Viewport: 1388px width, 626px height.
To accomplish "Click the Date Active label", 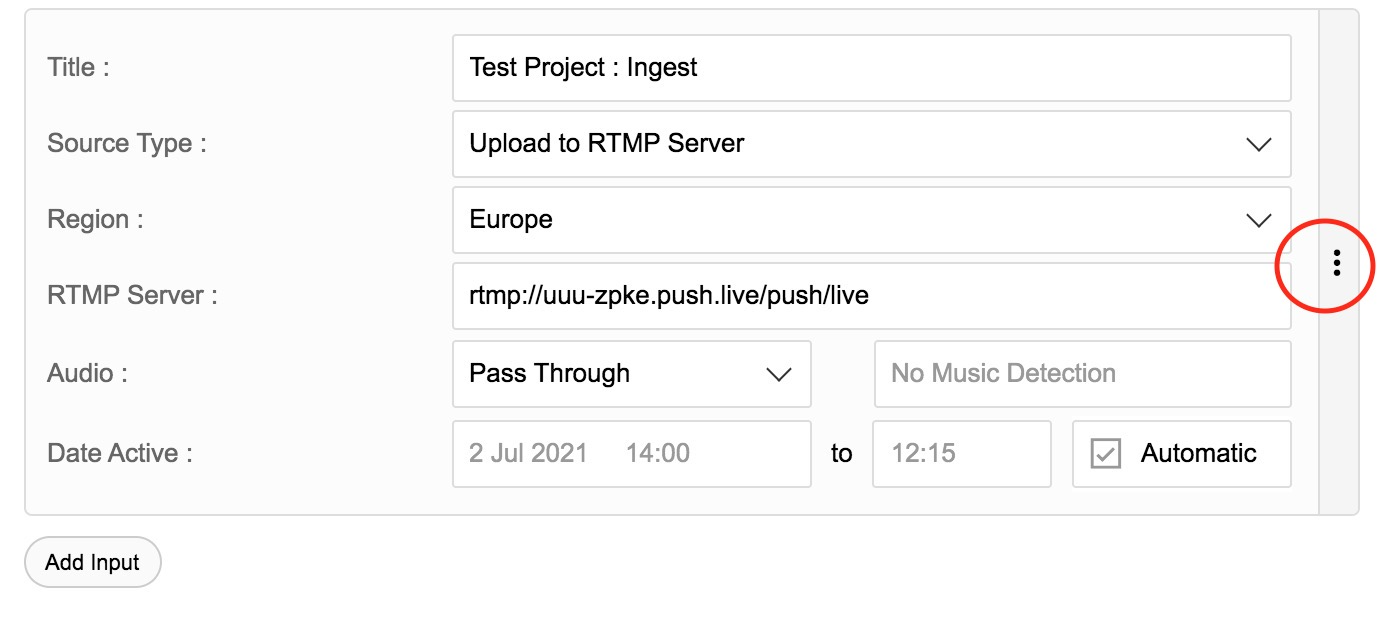I will [120, 453].
